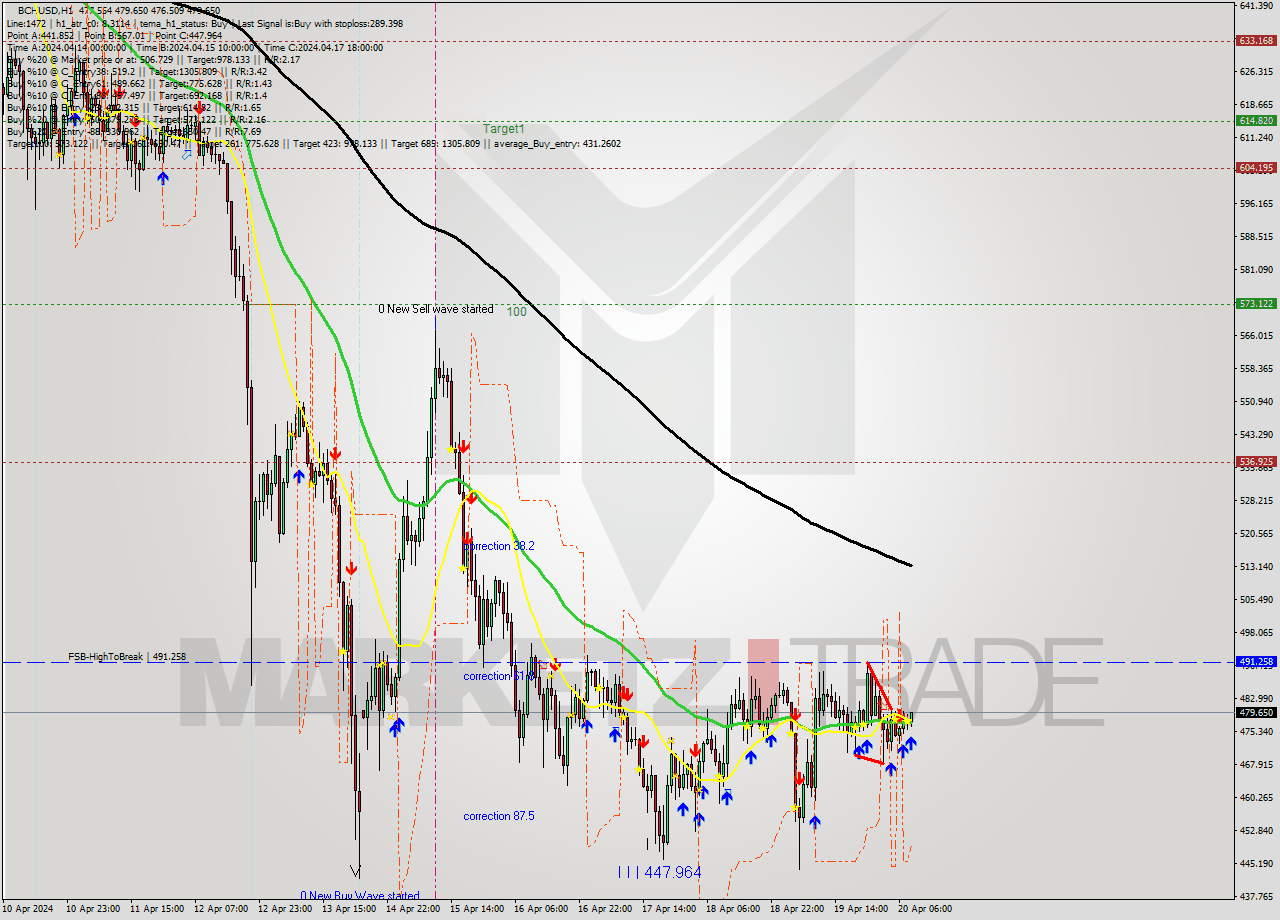Image resolution: width=1280 pixels, height=920 pixels.
Task: Click the '| | | 447.964' low marker
Action: point(659,872)
